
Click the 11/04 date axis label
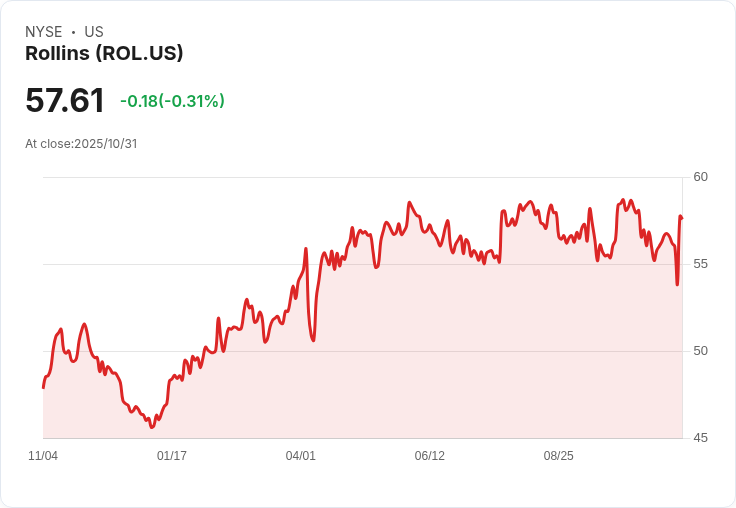click(x=43, y=456)
